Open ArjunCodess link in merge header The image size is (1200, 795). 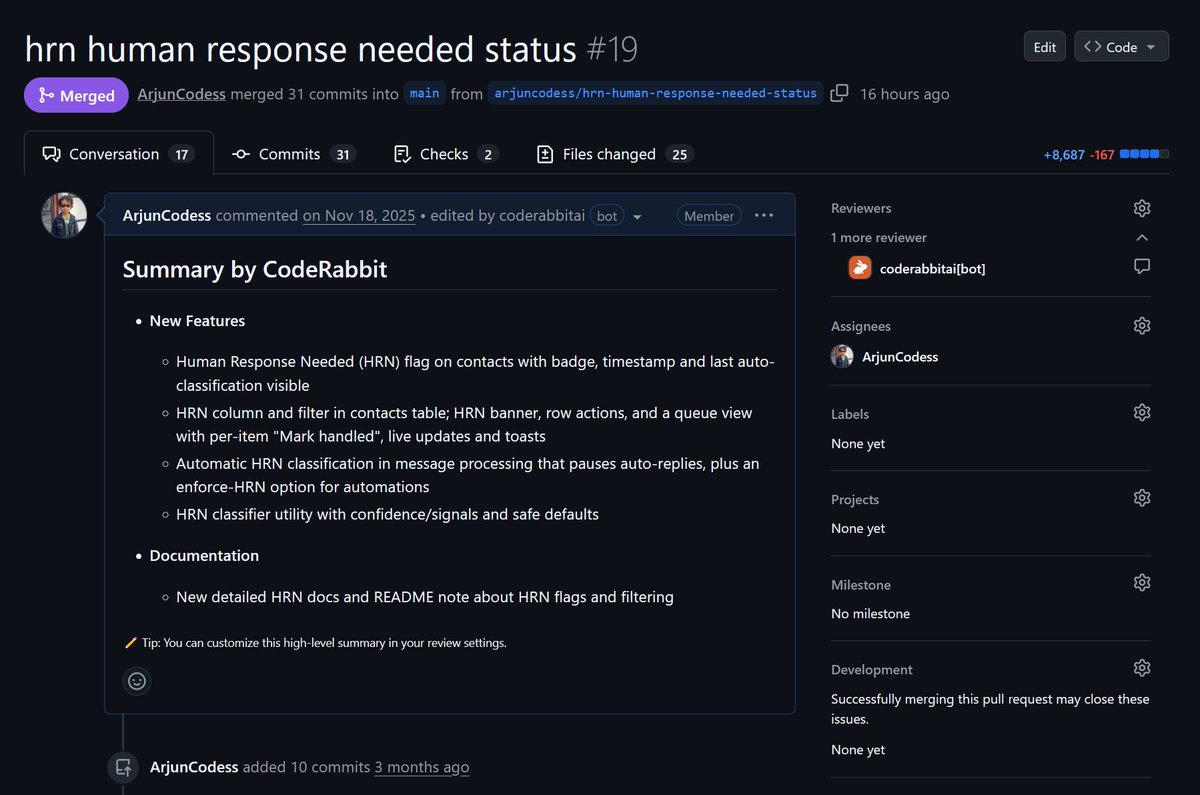point(182,94)
